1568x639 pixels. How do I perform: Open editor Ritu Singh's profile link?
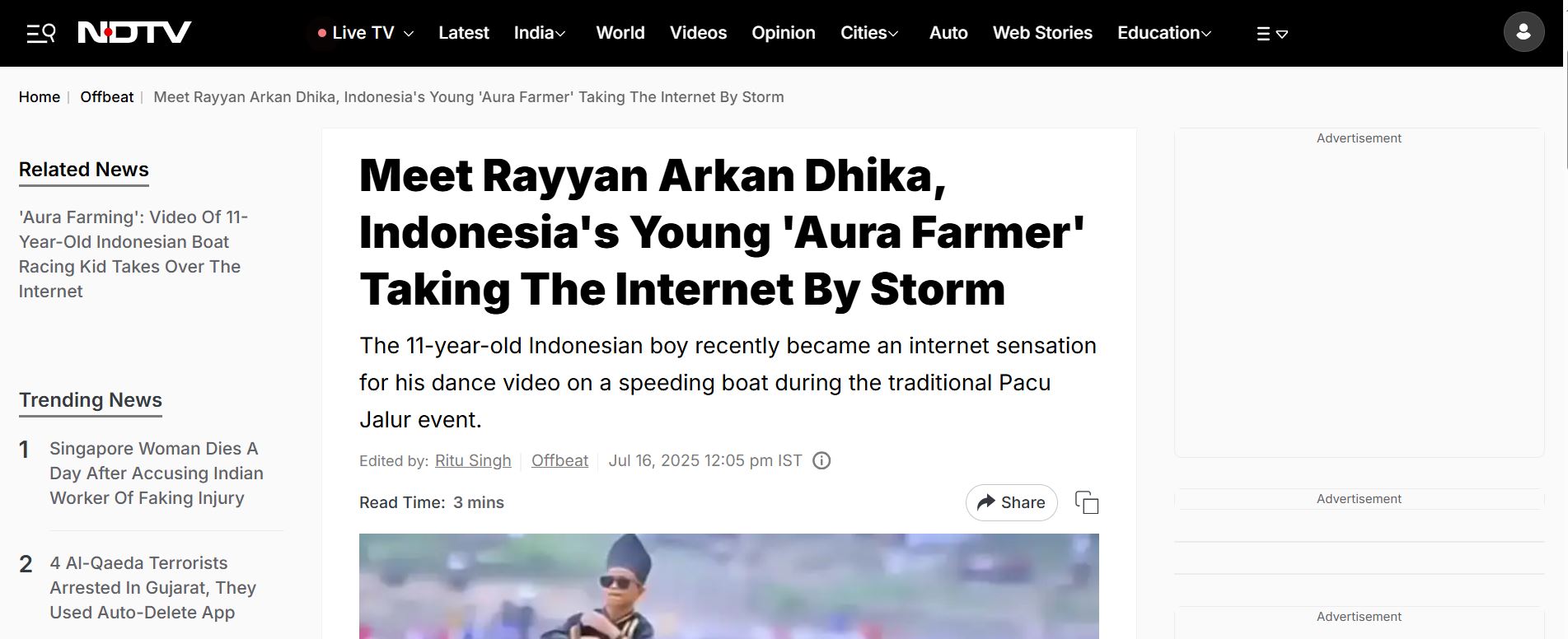click(x=473, y=460)
